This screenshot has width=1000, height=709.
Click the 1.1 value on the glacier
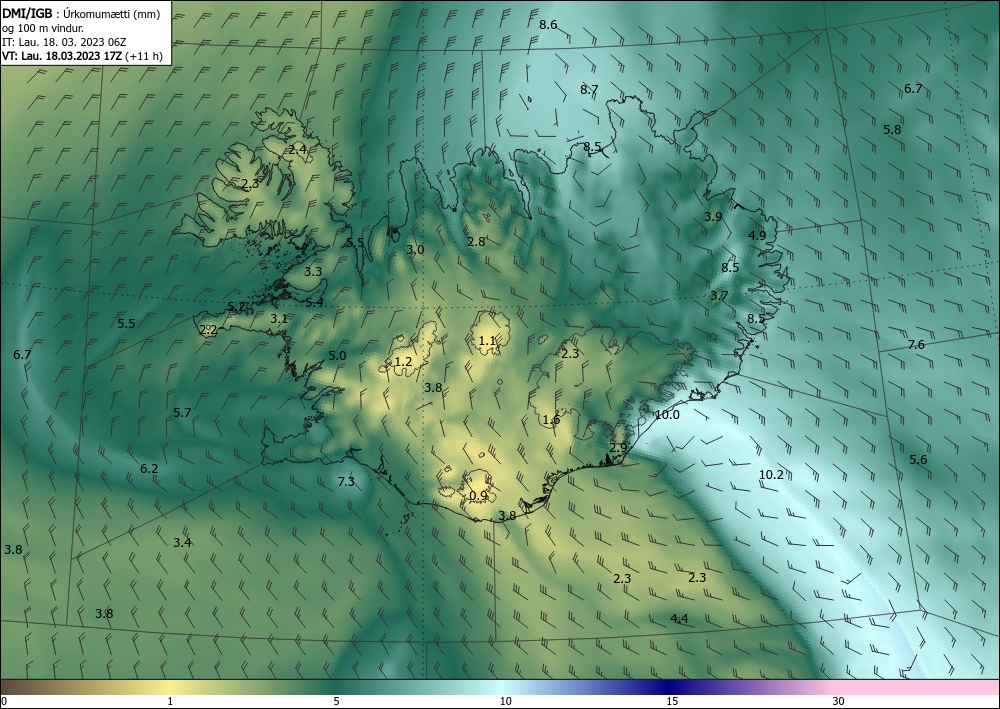coord(487,341)
